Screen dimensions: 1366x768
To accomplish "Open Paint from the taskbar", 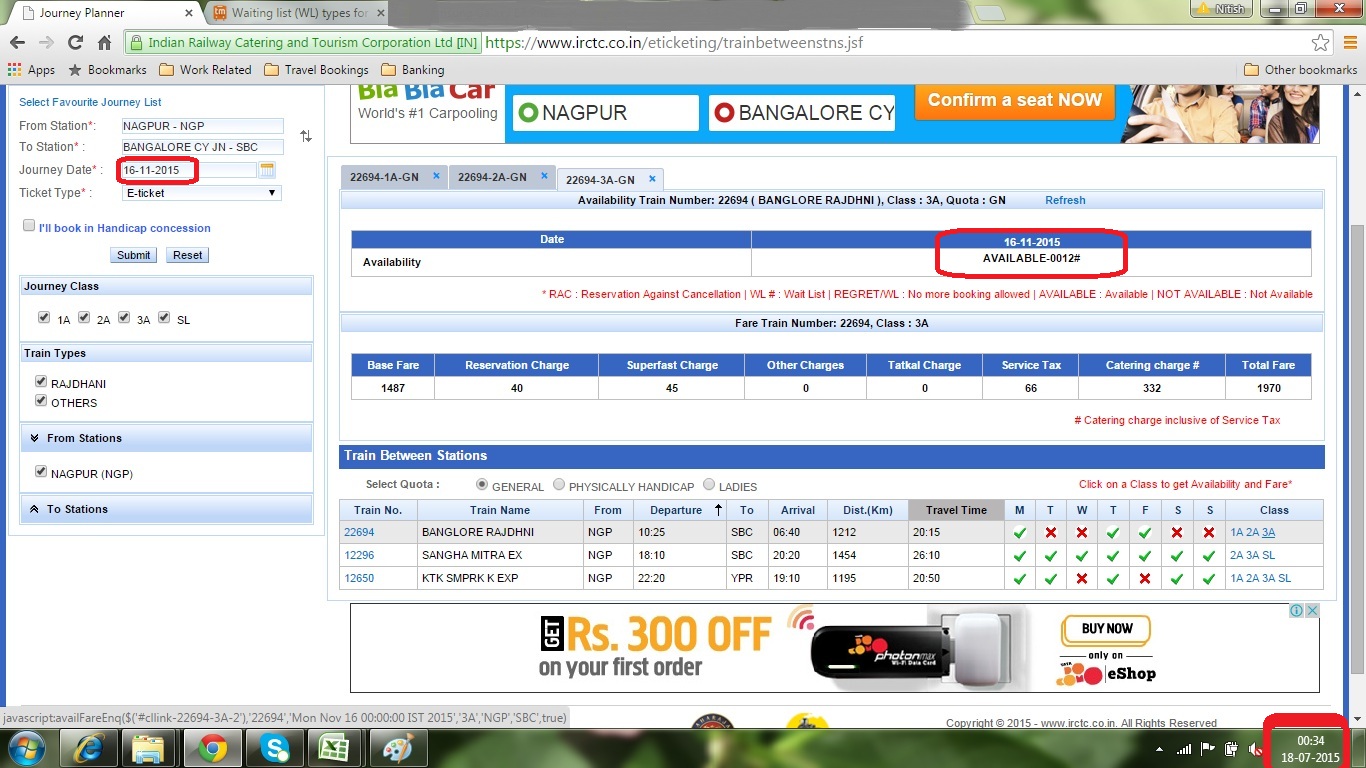I will (396, 748).
